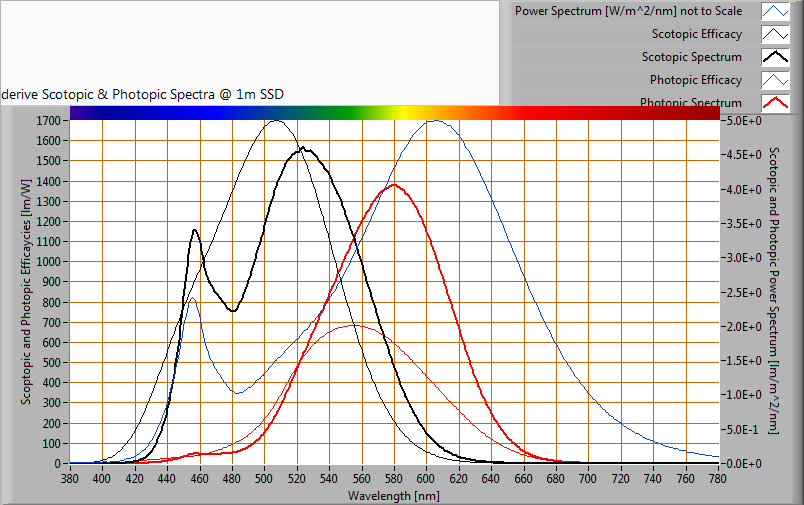The height and width of the screenshot is (505, 804).
Task: Click the rainbow wavelength color bar above the plot
Action: click(x=394, y=112)
